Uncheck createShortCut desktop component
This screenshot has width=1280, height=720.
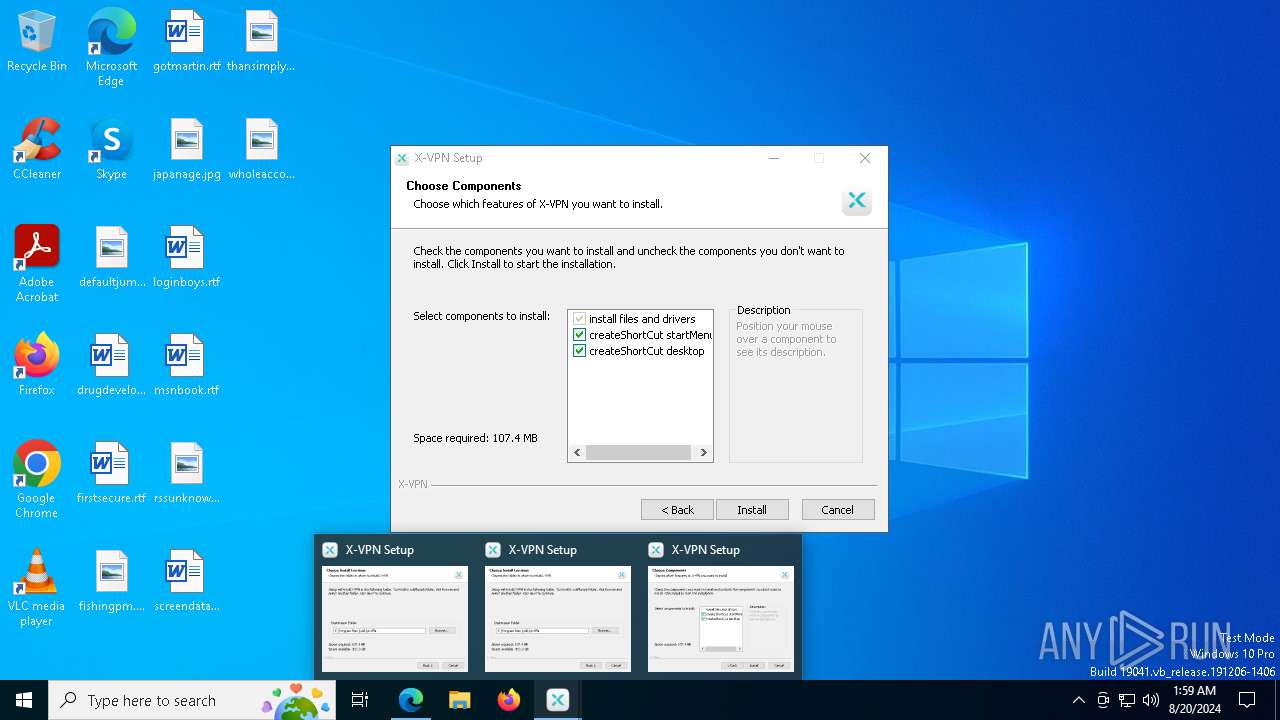579,351
